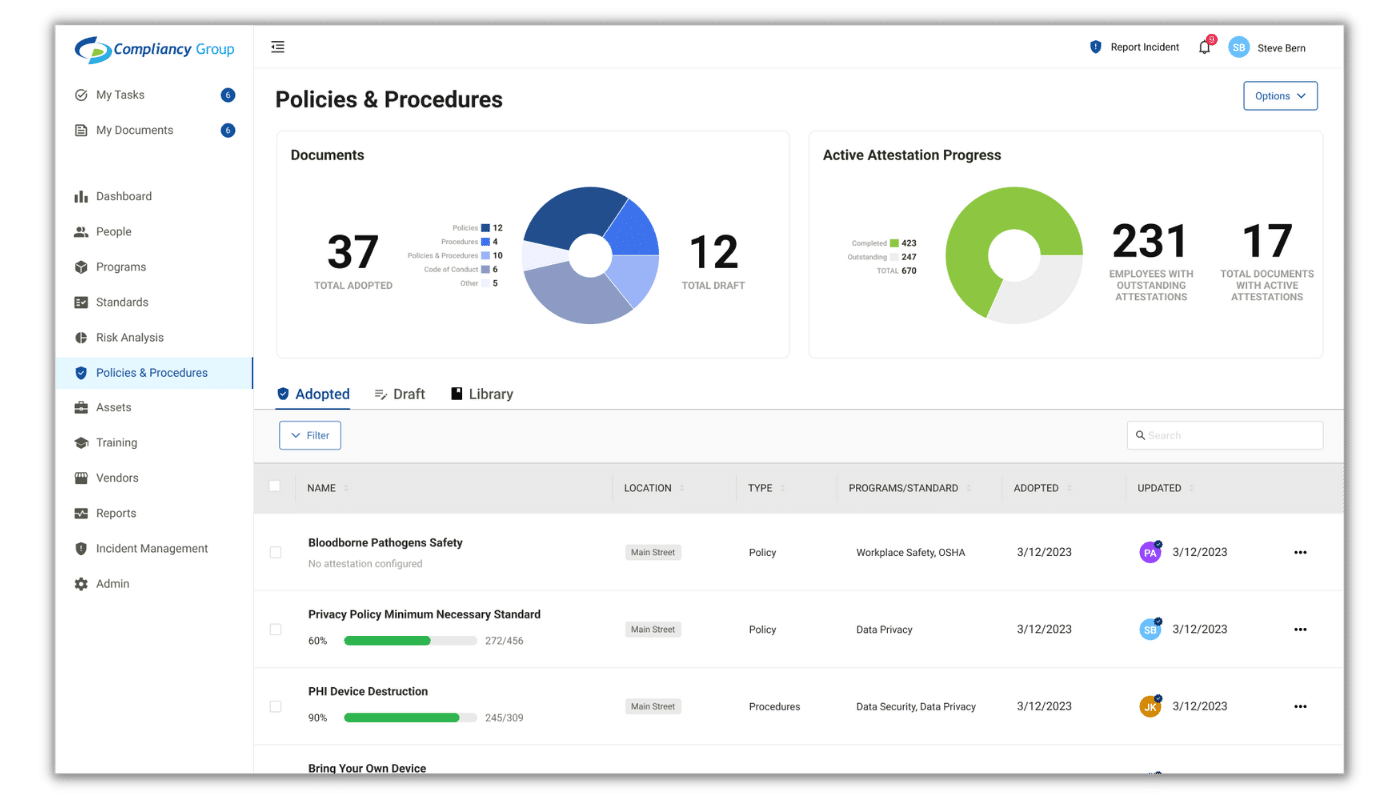Viewport: 1400px width, 800px height.
Task: Select the Training graduation cap icon
Action: (81, 442)
